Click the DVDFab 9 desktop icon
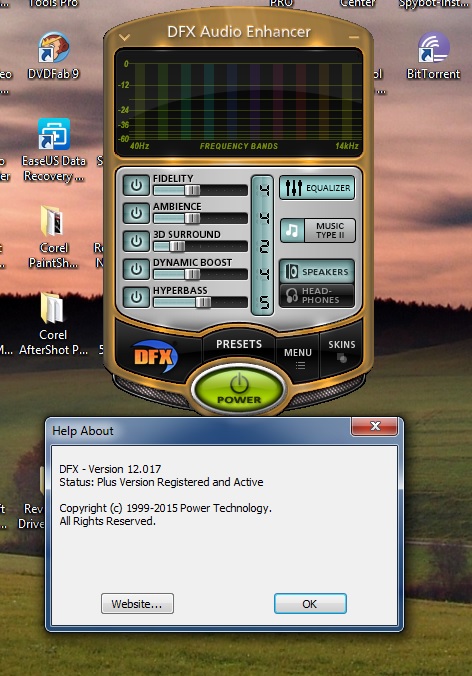This screenshot has height=676, width=472. tap(53, 56)
